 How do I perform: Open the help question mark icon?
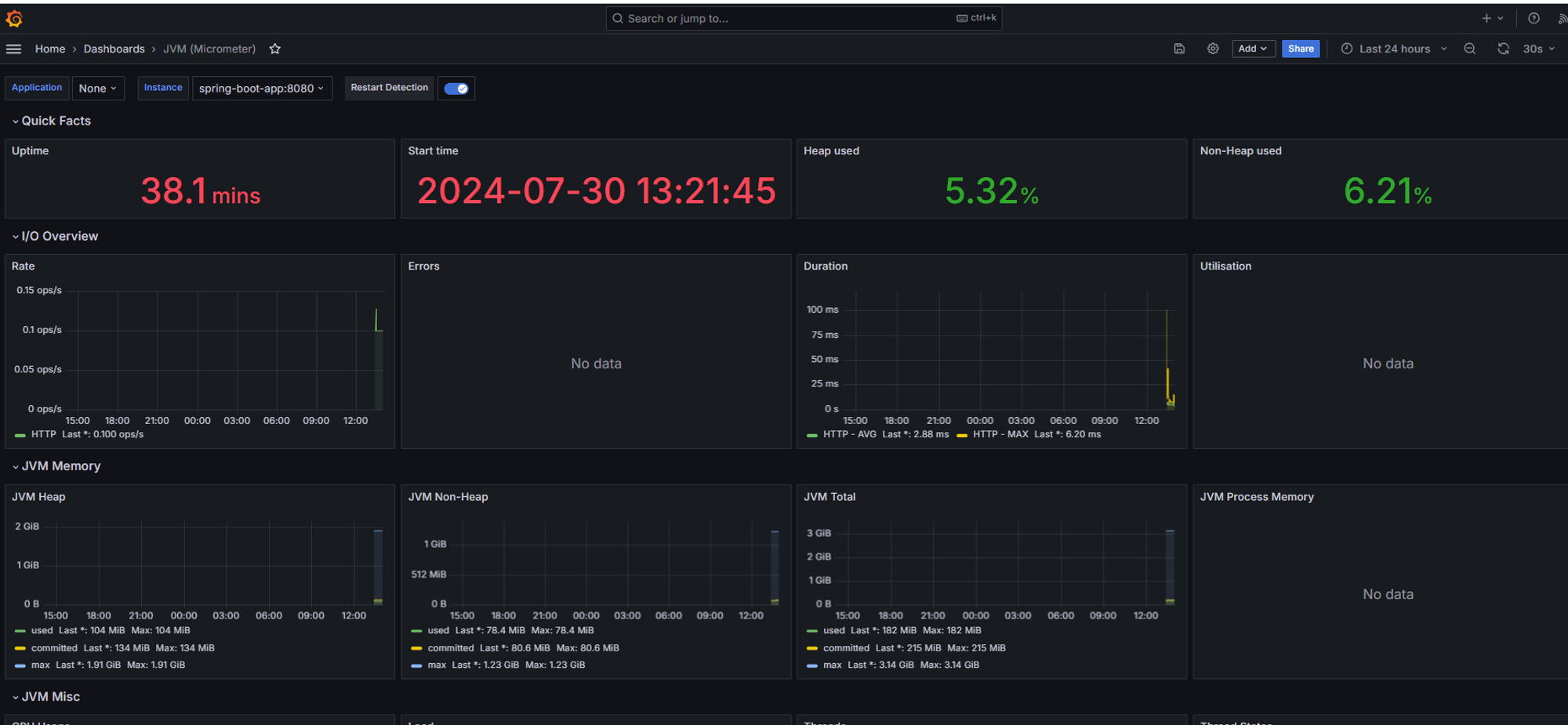click(1534, 18)
